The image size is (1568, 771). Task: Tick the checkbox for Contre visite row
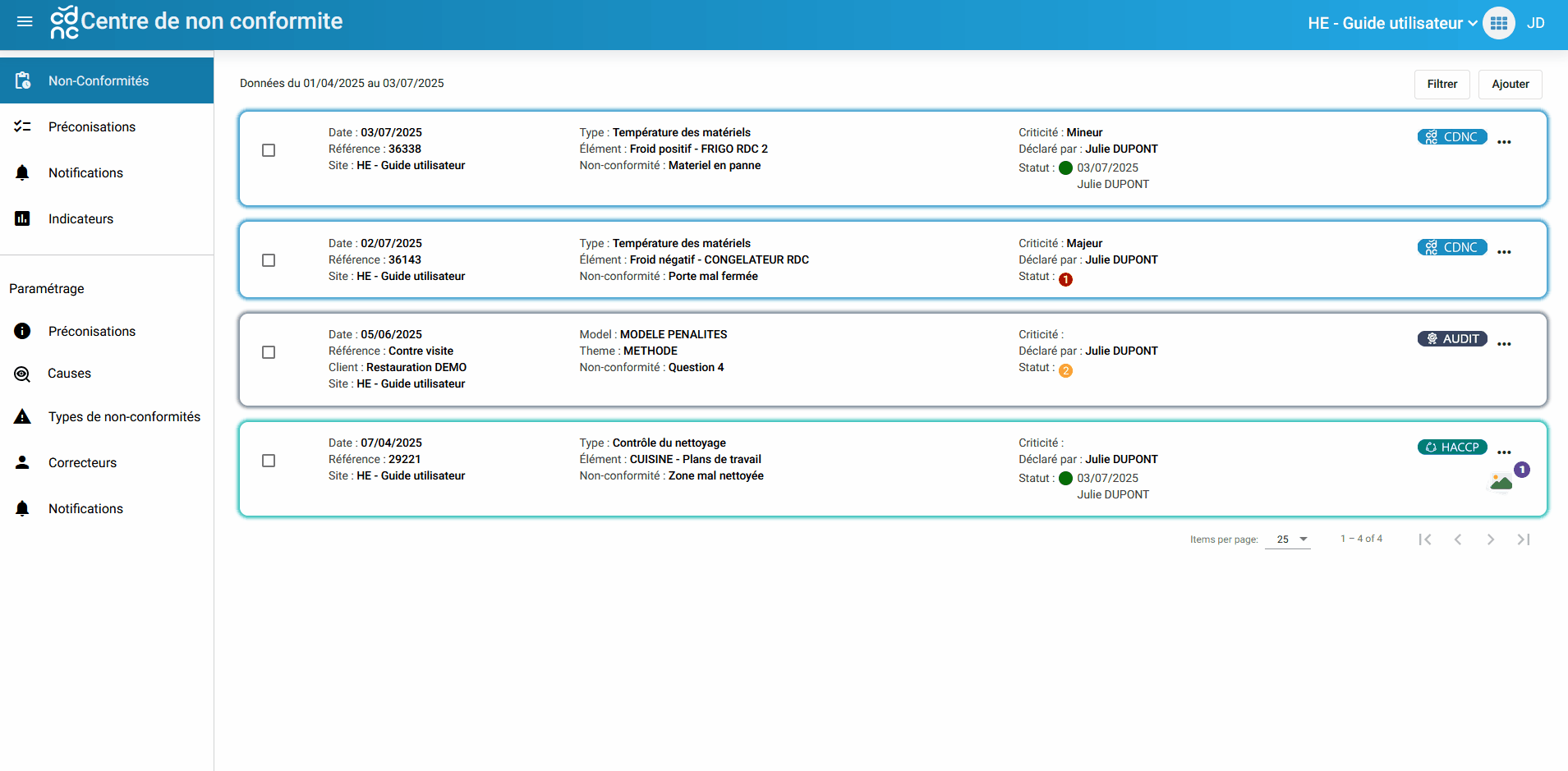point(269,352)
